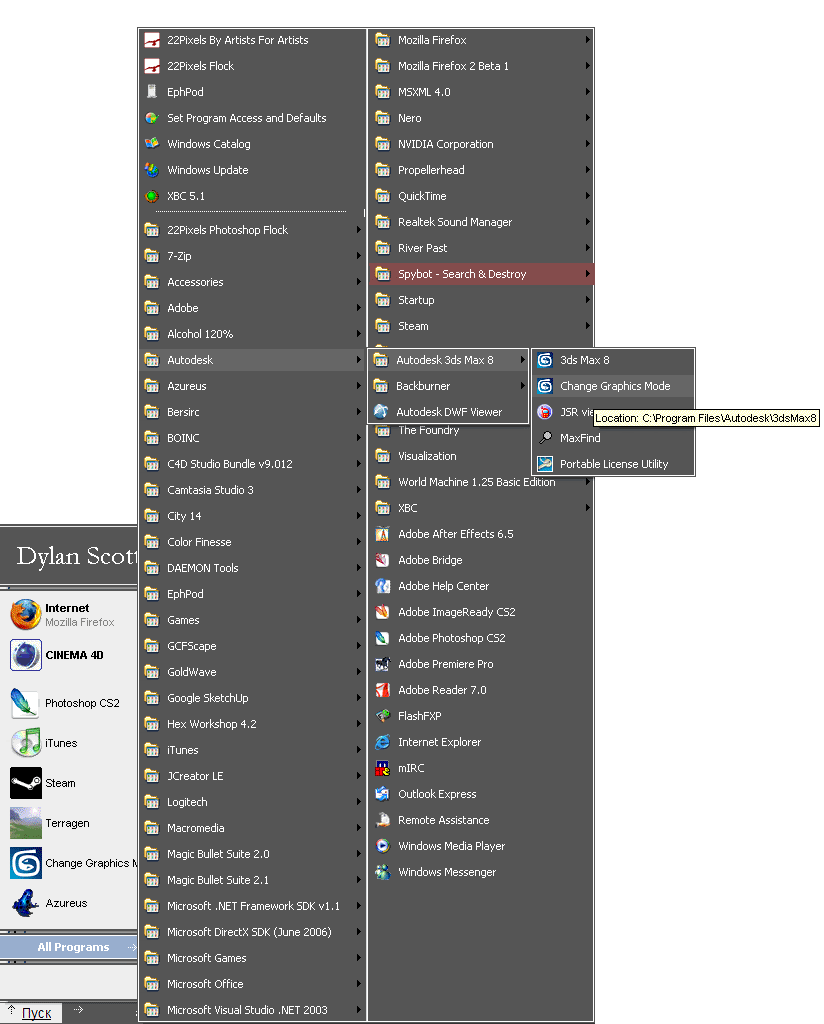Expand the Mozilla Firefox folder arrow

(x=588, y=40)
